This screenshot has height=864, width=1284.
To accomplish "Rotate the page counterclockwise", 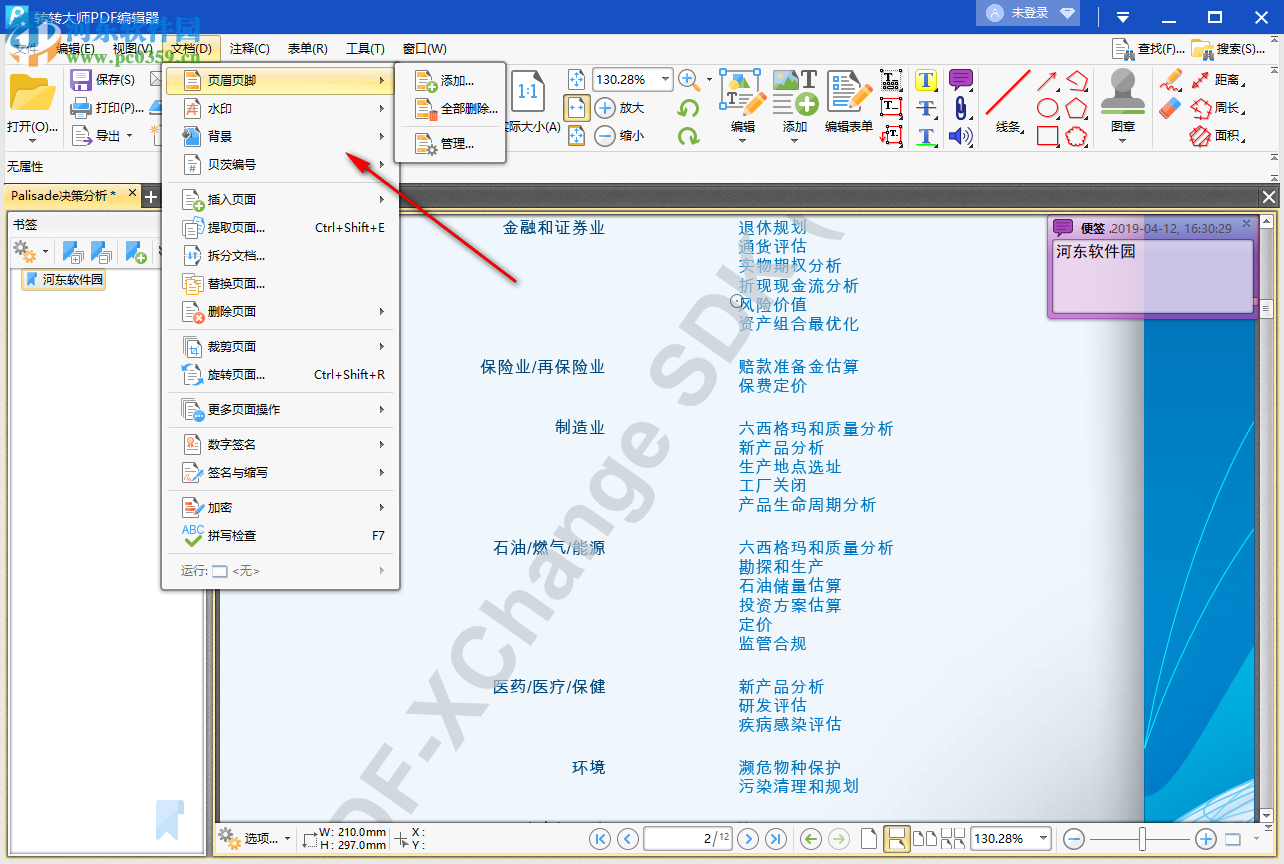I will [x=690, y=108].
